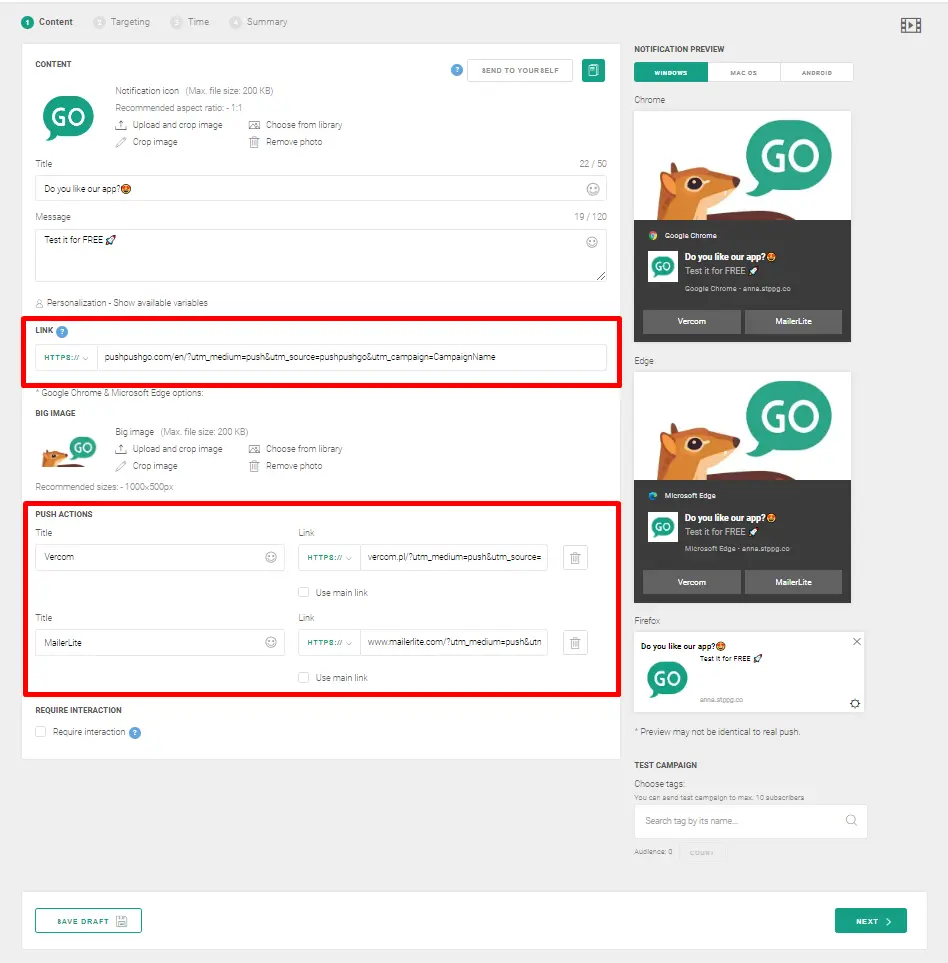Remove photo for notification icon
The width and height of the screenshot is (948, 963).
pos(286,142)
